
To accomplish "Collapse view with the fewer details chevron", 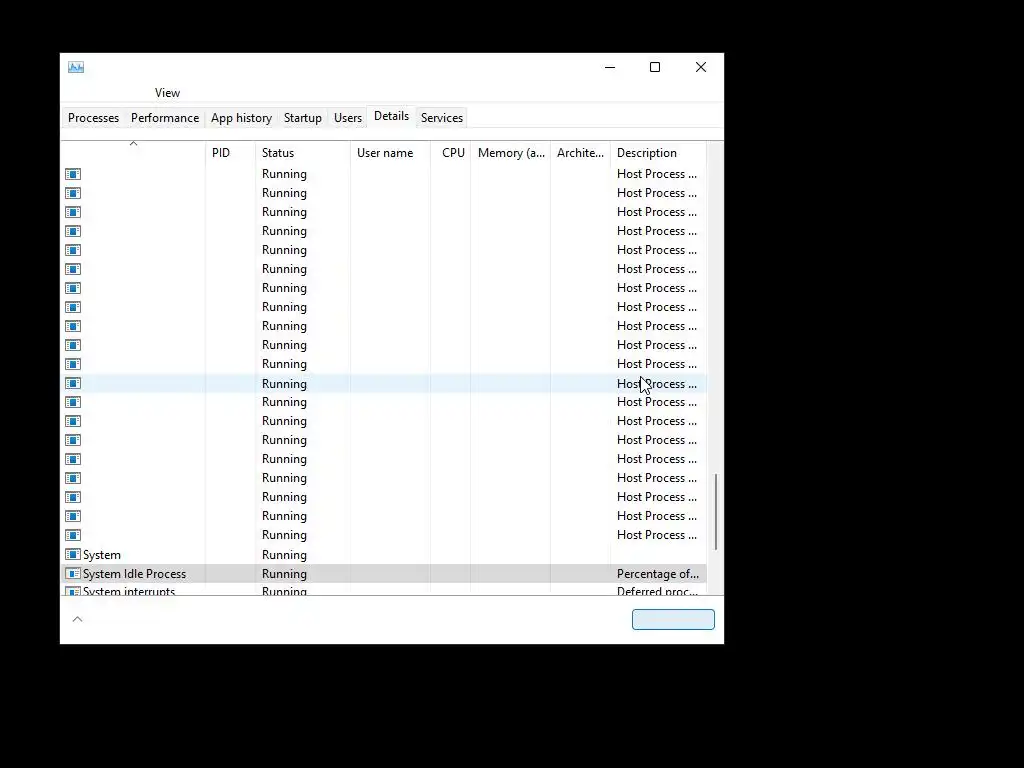I will click(x=78, y=619).
